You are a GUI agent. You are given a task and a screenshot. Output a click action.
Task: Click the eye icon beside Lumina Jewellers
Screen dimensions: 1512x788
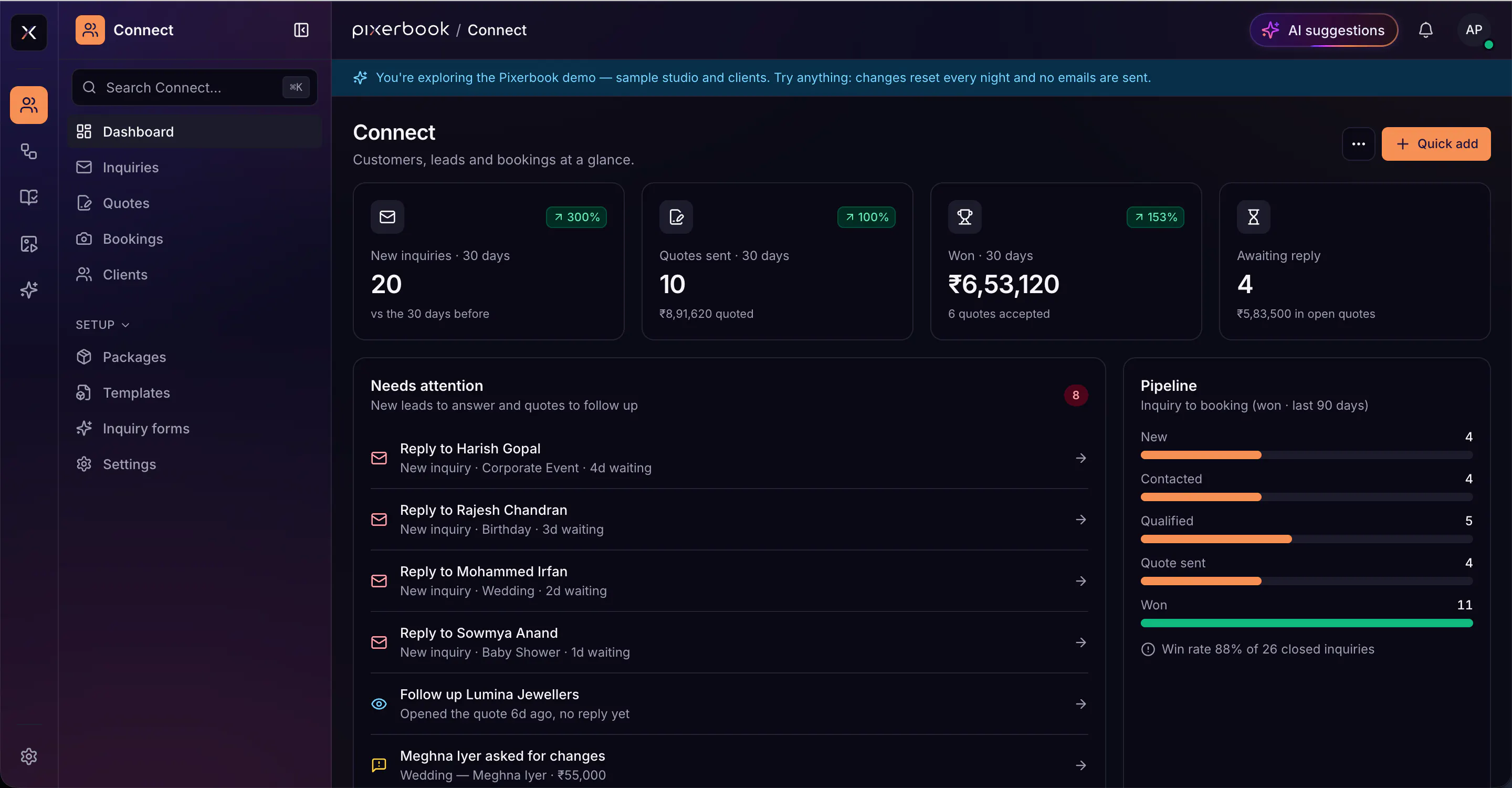tap(379, 704)
